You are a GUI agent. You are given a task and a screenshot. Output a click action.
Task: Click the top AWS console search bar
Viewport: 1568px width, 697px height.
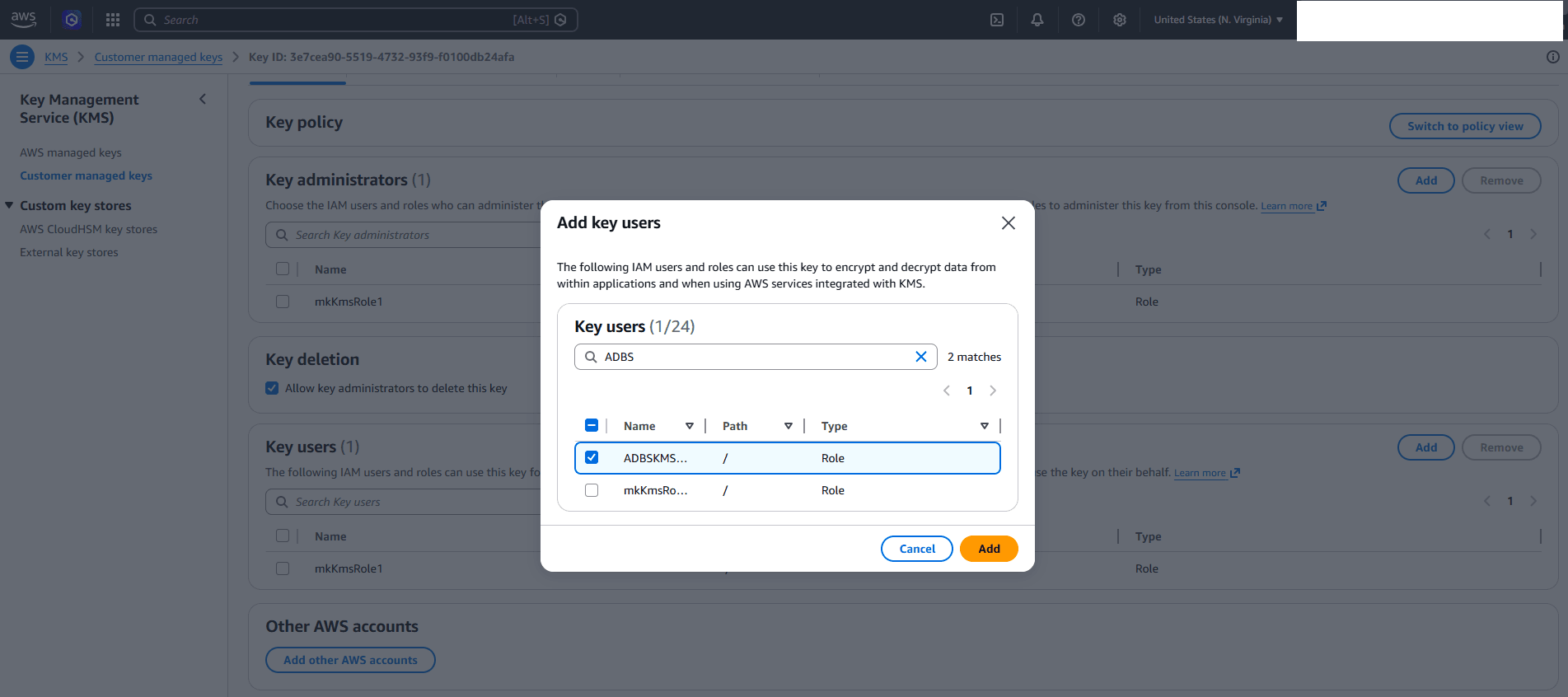(355, 20)
